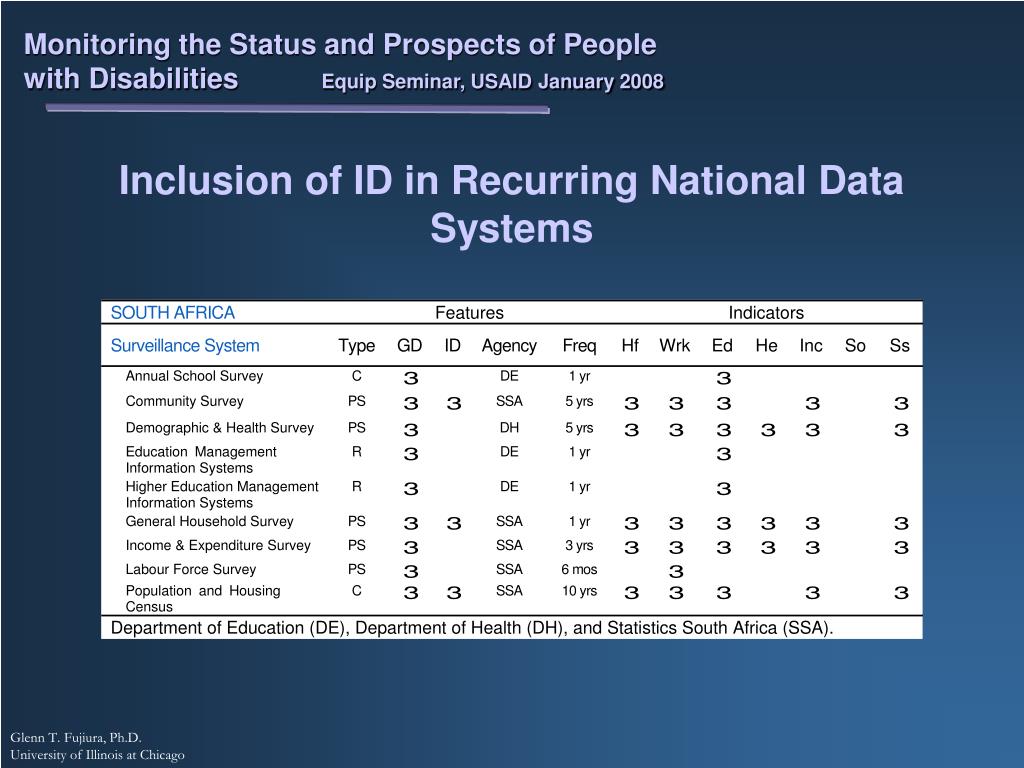The image size is (1024, 768).
Task: Click Population and Housing Census's Ss checkmark
Action: click(x=901, y=593)
